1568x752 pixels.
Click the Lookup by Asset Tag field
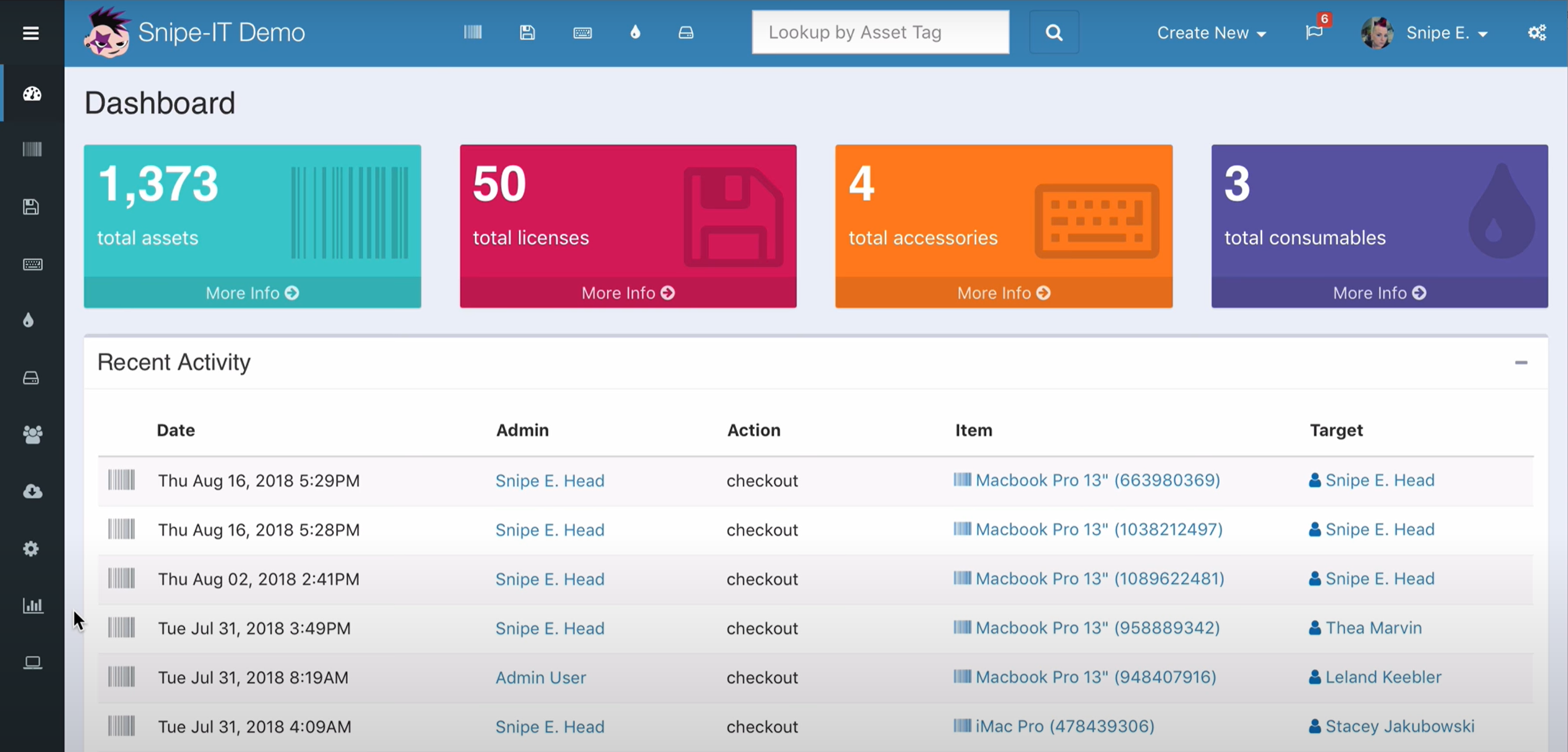click(880, 32)
